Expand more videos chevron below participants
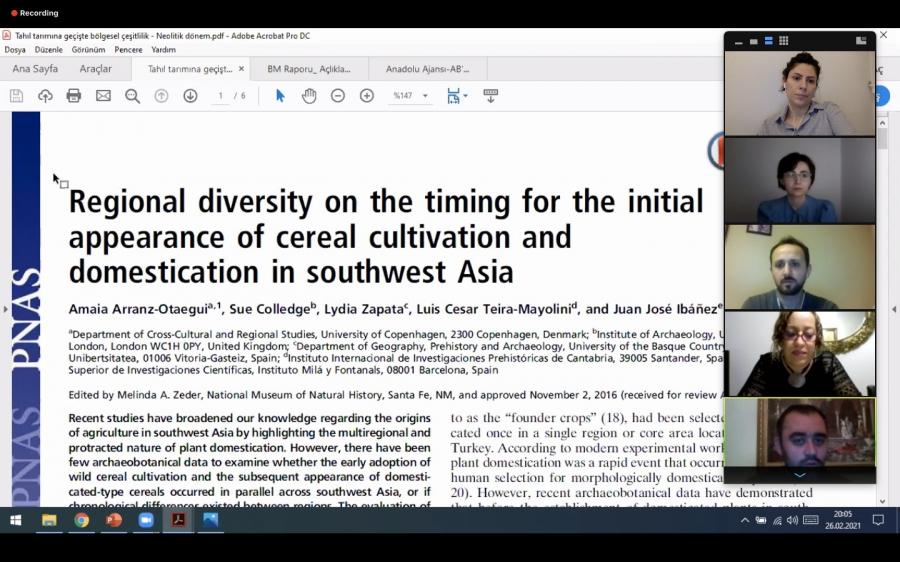The width and height of the screenshot is (900, 562). (x=799, y=475)
